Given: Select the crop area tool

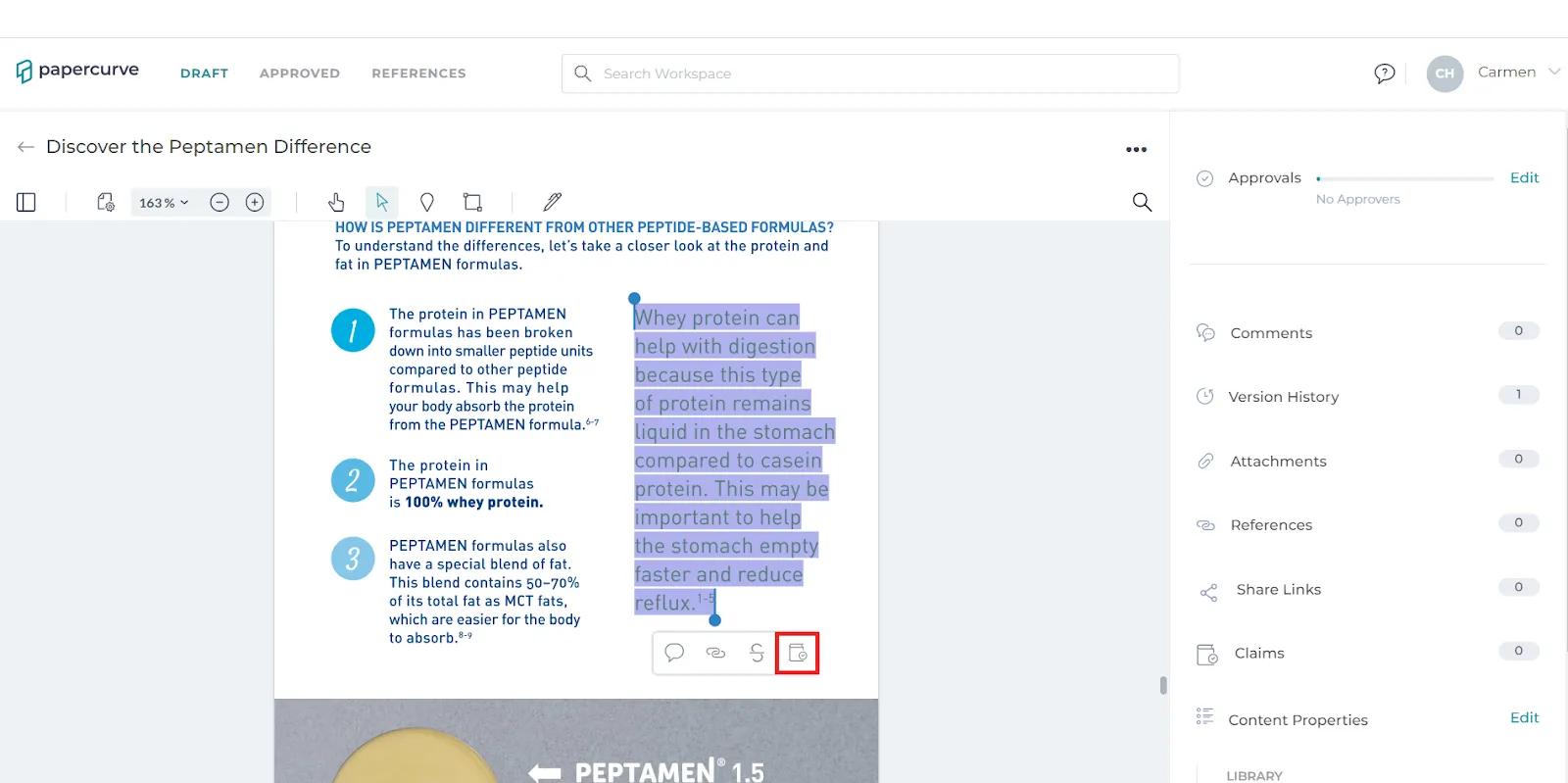Looking at the screenshot, I should 472,202.
